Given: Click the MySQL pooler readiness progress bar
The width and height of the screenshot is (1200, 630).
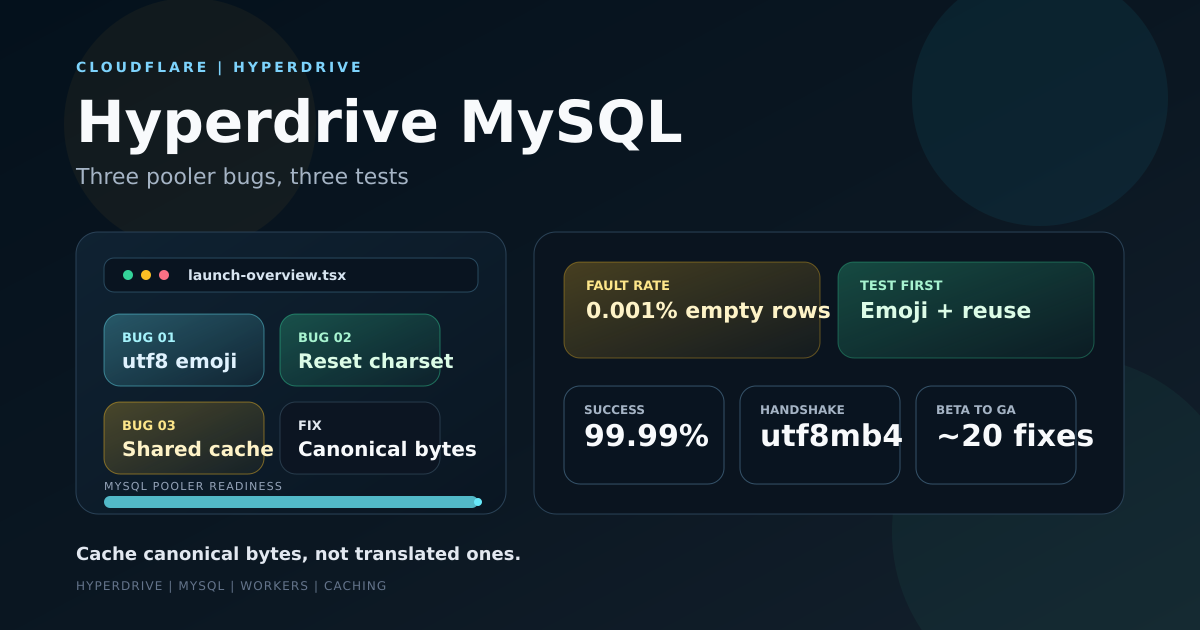Looking at the screenshot, I should click(291, 502).
